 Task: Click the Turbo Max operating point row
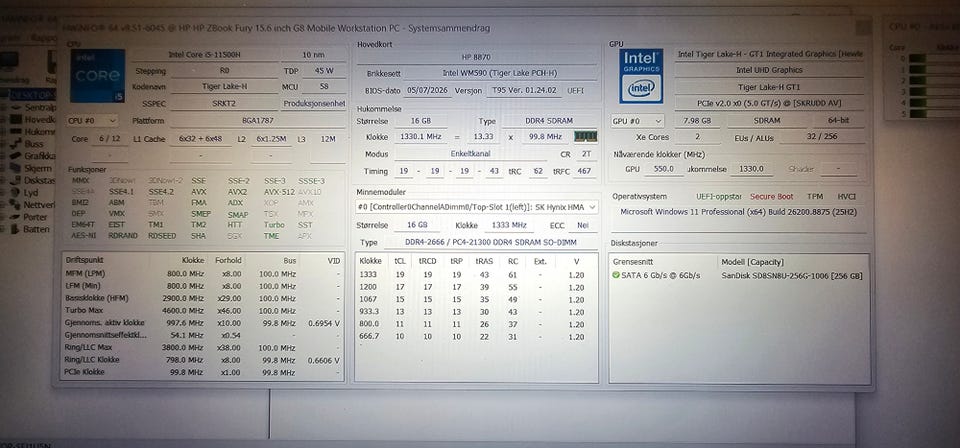click(x=202, y=311)
